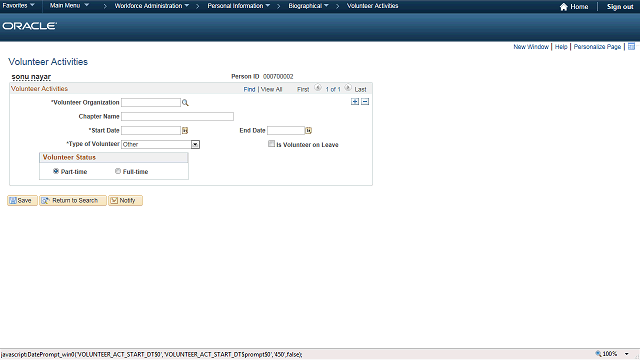Image resolution: width=640 pixels, height=360 pixels.
Task: Open New Window link
Action: [x=531, y=47]
